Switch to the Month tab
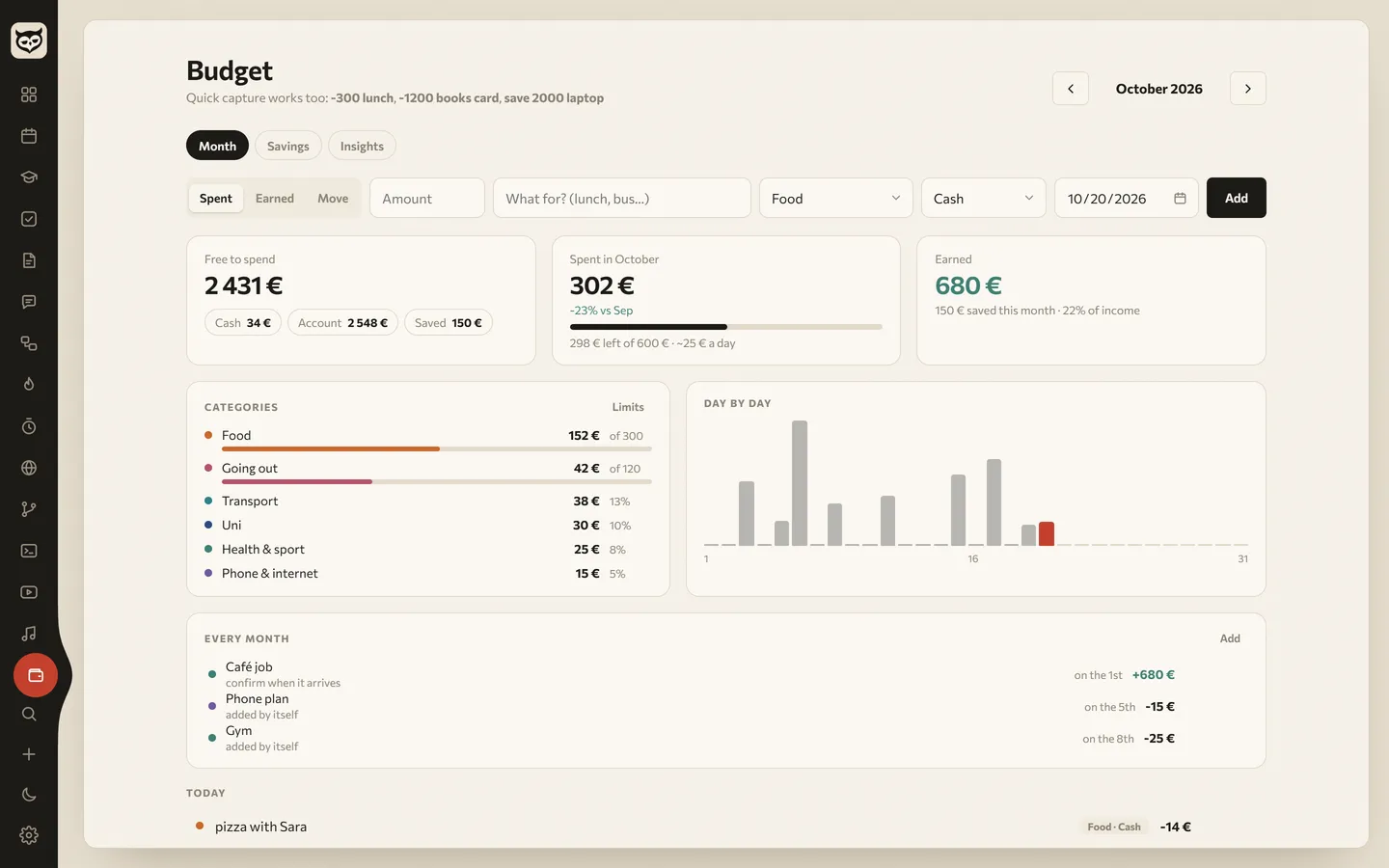Screen dimensions: 1389x868 click(218, 146)
